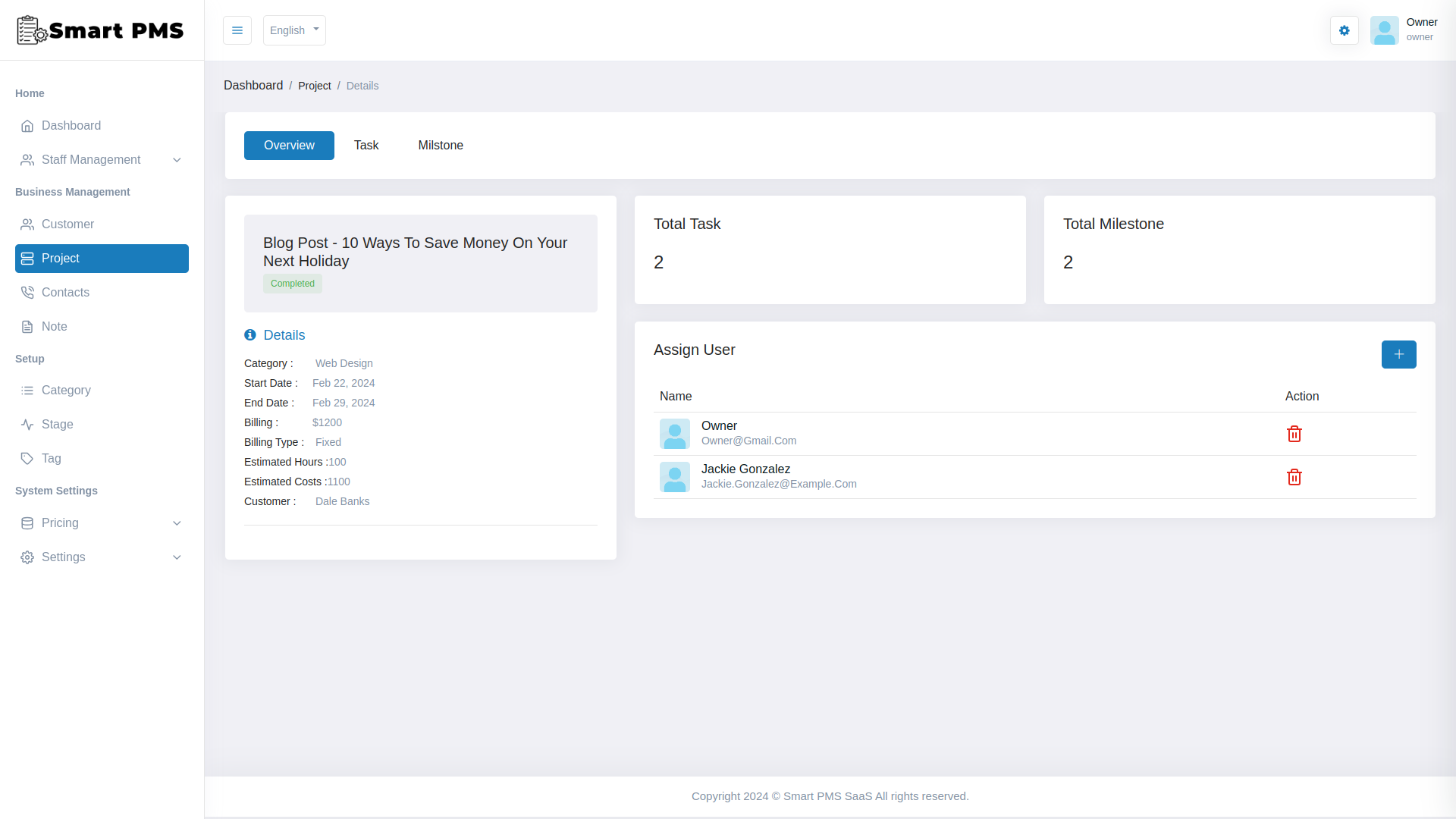Click the Smart PMS logo
Viewport: 1456px width, 819px height.
coord(99,30)
